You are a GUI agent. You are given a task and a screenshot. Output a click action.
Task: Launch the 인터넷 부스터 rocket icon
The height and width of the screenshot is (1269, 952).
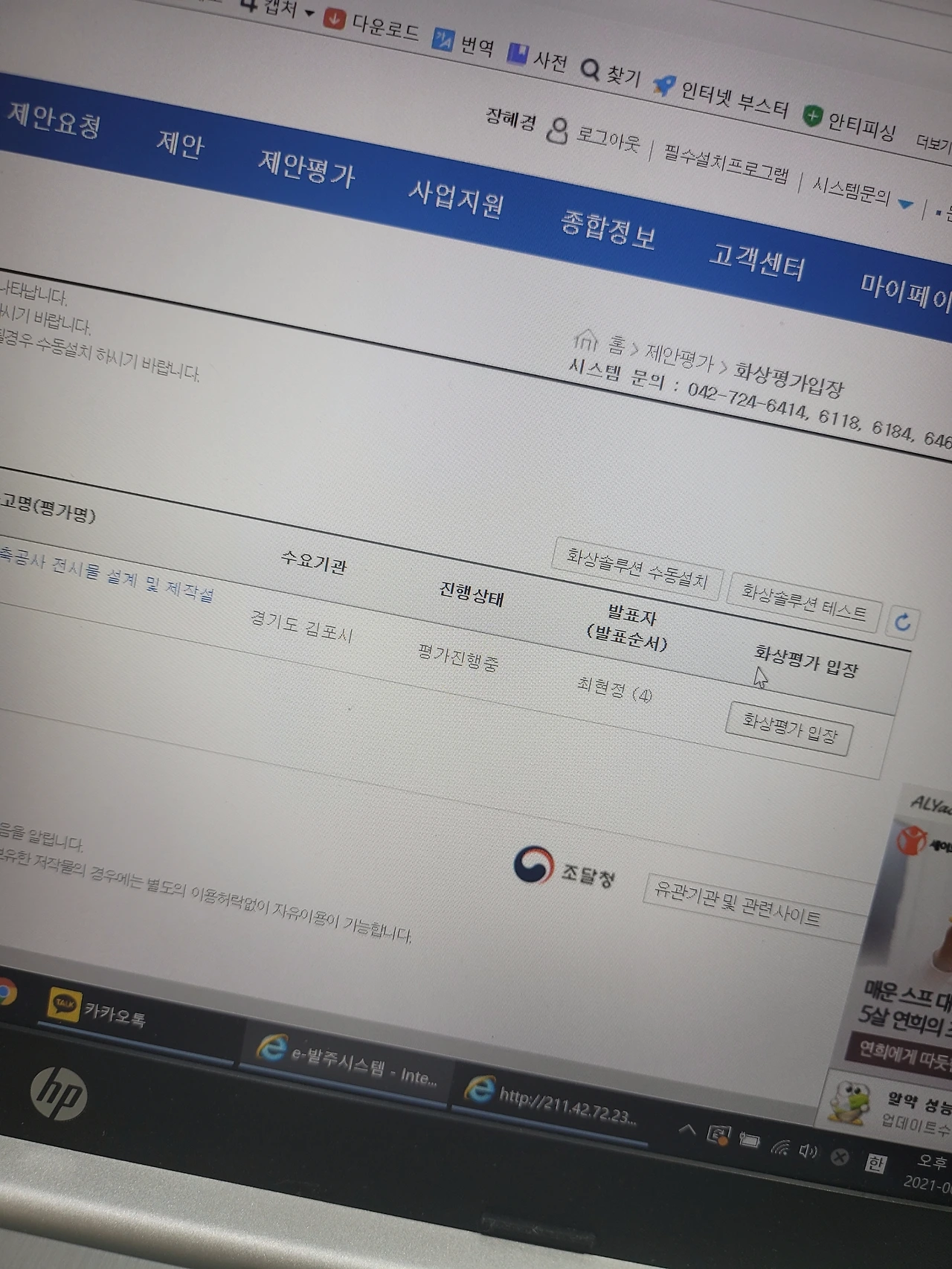click(663, 86)
